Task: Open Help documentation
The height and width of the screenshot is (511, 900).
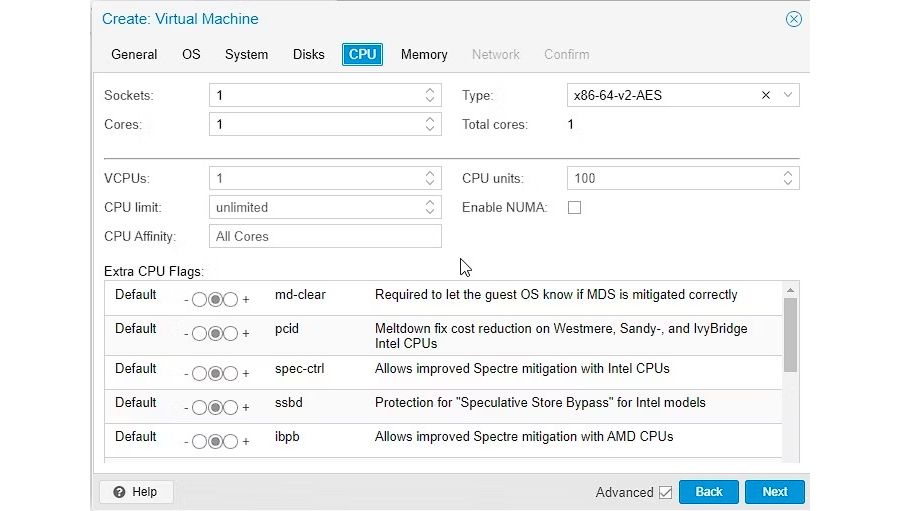Action: pos(136,492)
